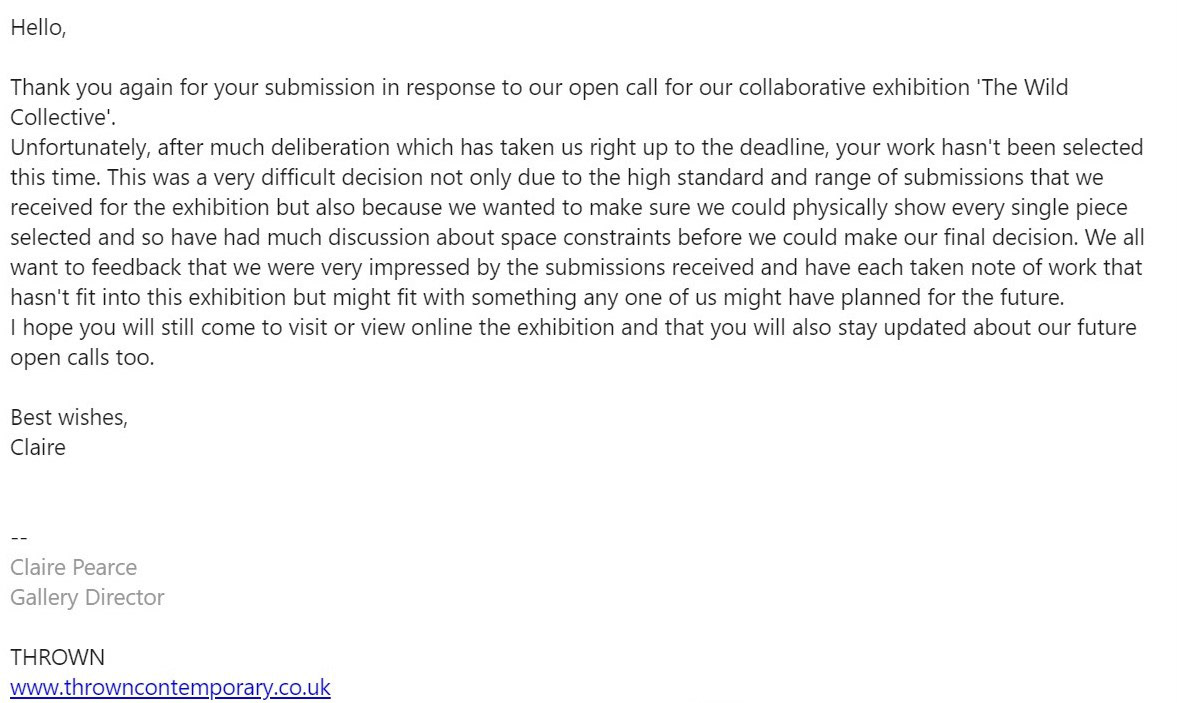Viewport: 1177px width, 703px height.
Task: Click the phrase 'The Wild' exhibition title
Action: coord(1025,88)
